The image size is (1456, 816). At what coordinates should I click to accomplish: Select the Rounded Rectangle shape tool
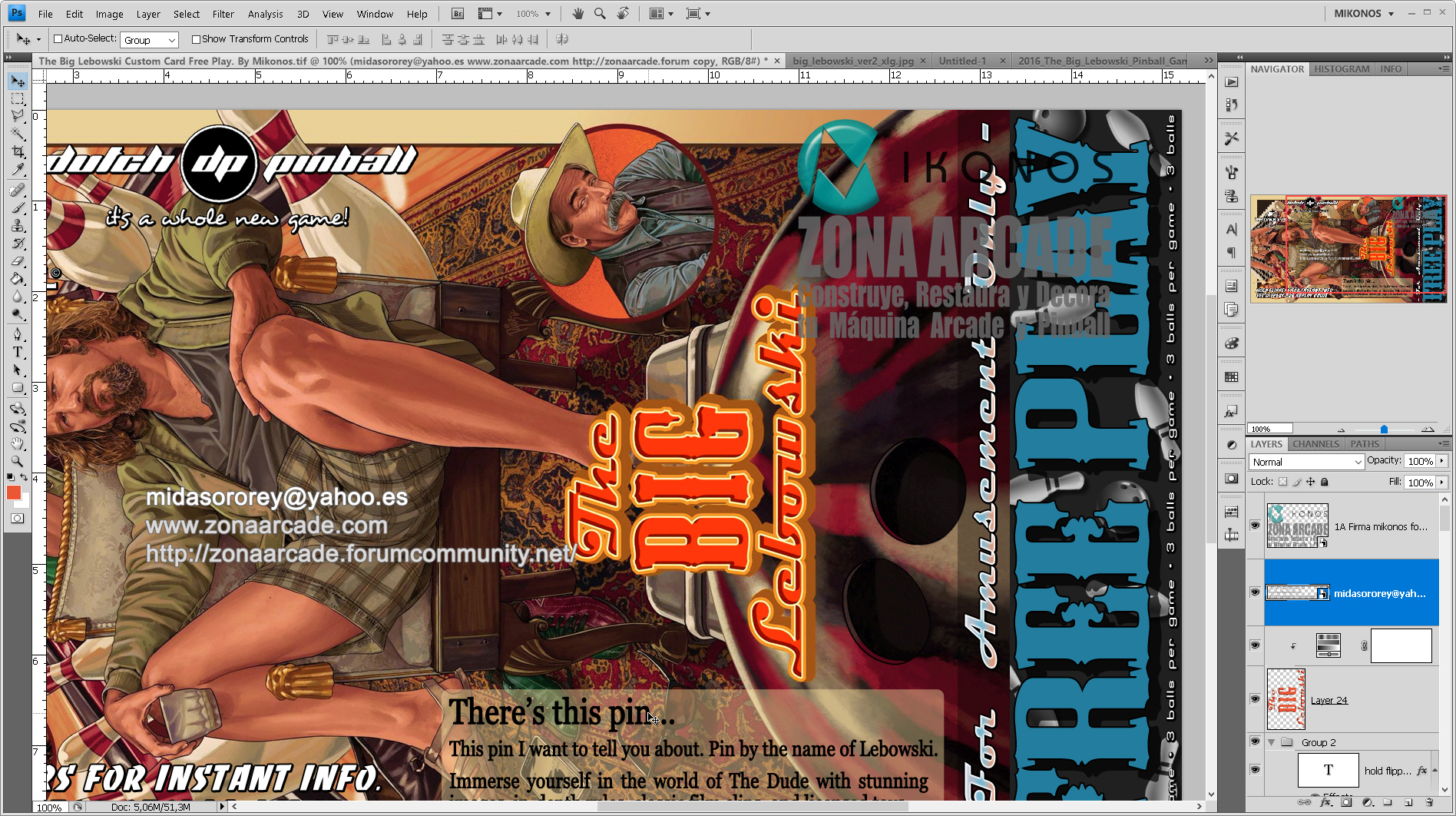pos(18,387)
